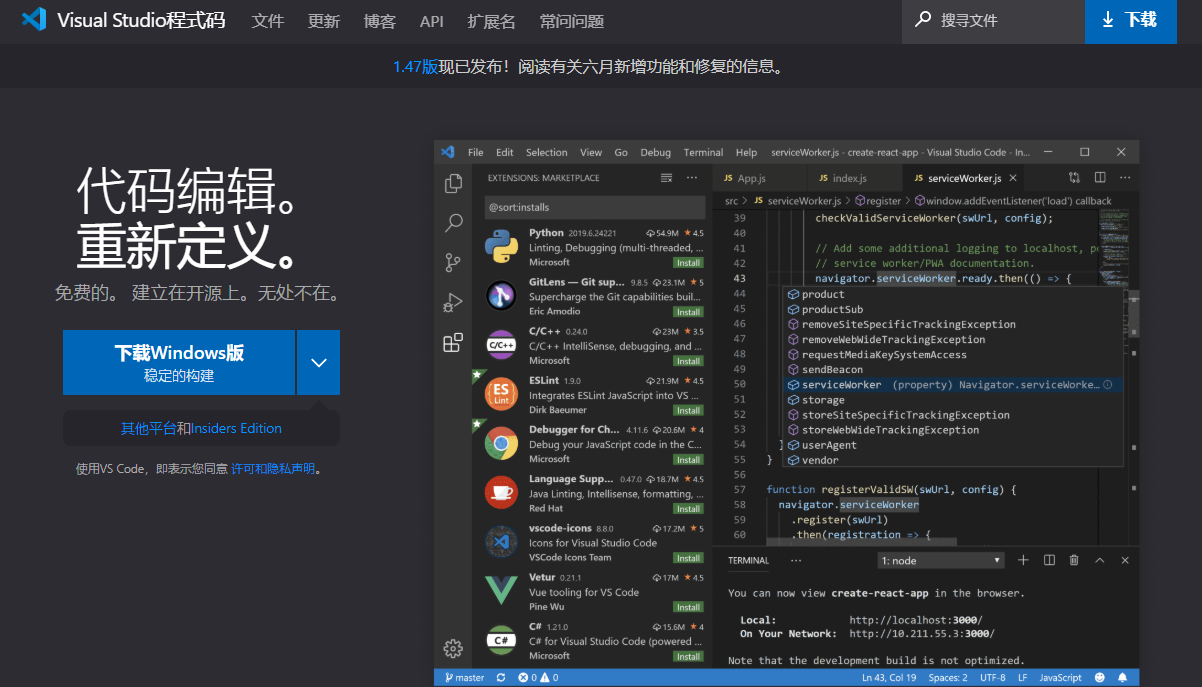Viewport: 1202px width, 687px height.
Task: Select the Source Control branch icon
Action: 453,263
